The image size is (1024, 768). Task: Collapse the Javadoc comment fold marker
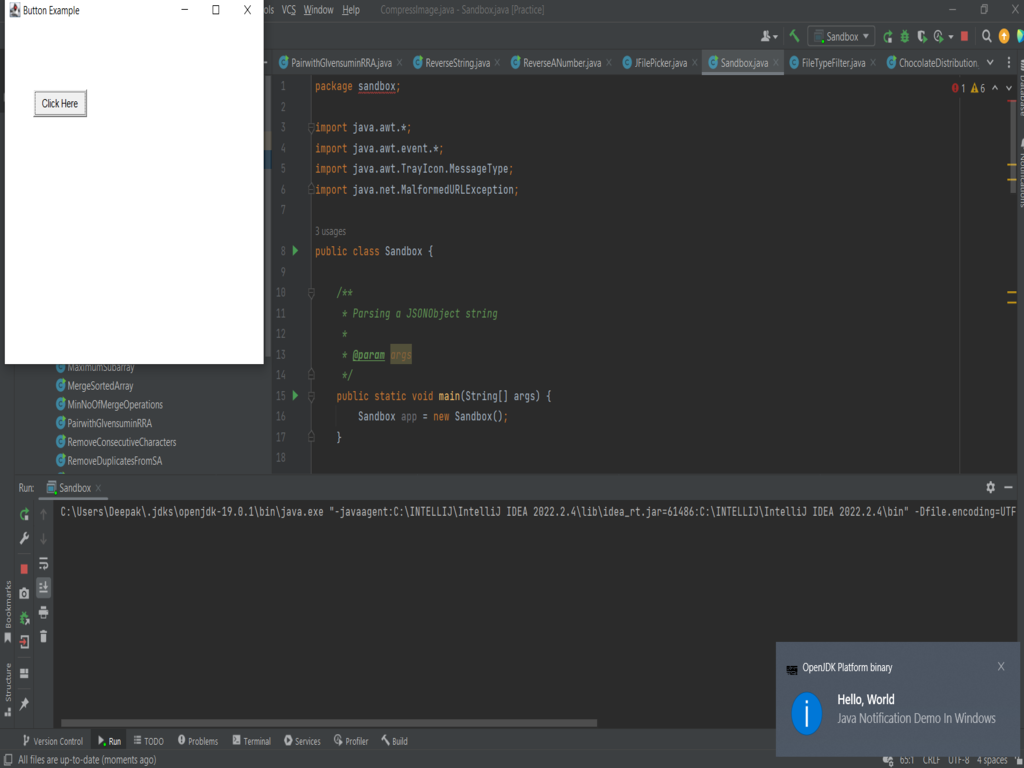pos(312,293)
